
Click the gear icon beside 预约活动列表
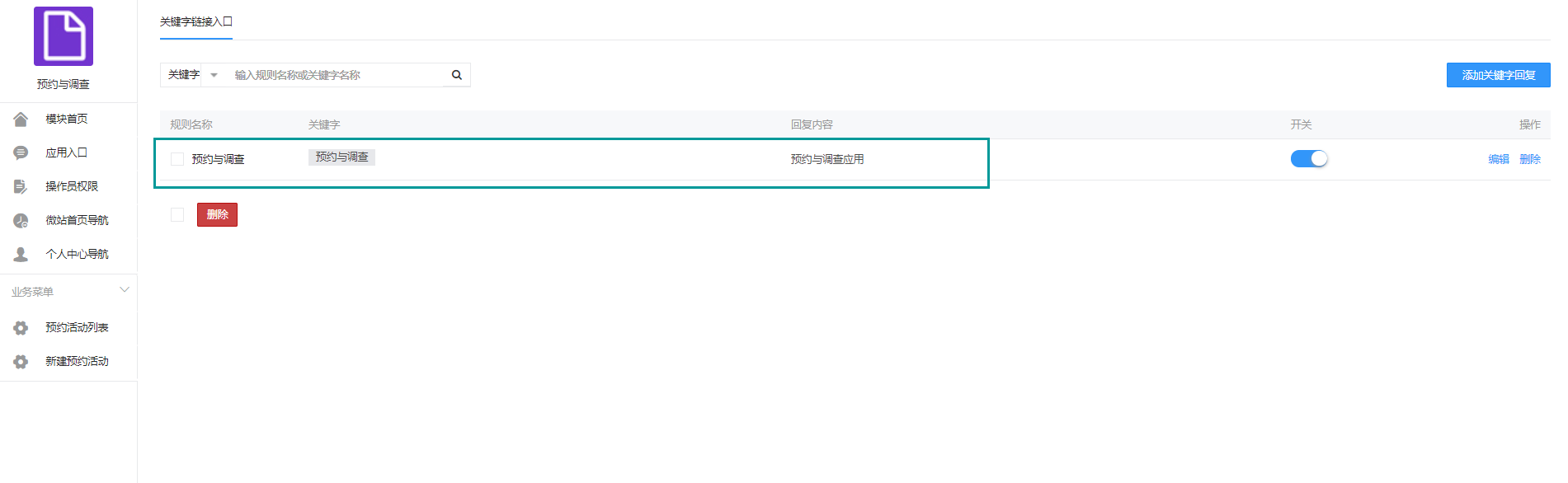click(21, 328)
